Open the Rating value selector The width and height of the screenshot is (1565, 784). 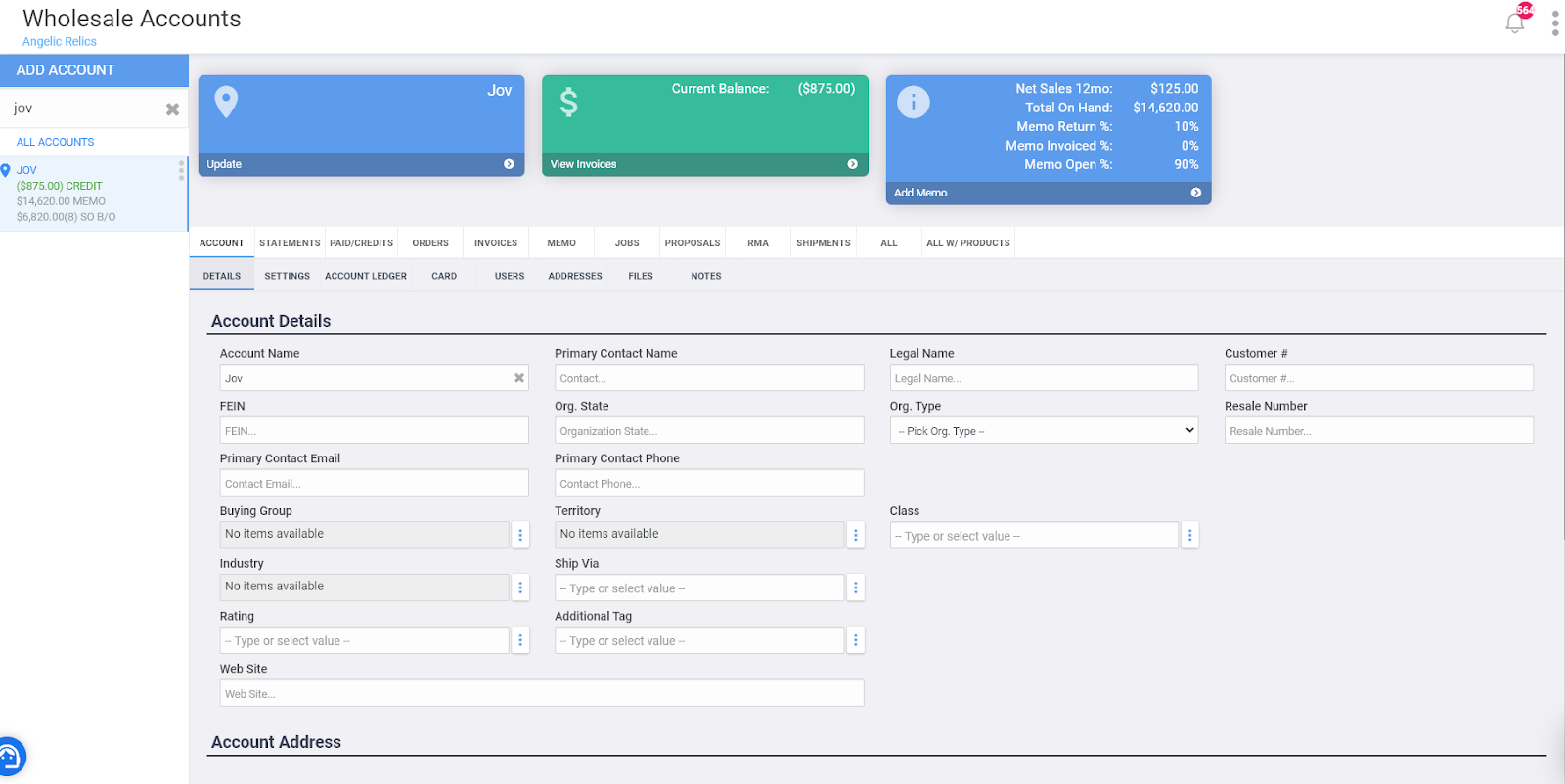pos(364,641)
